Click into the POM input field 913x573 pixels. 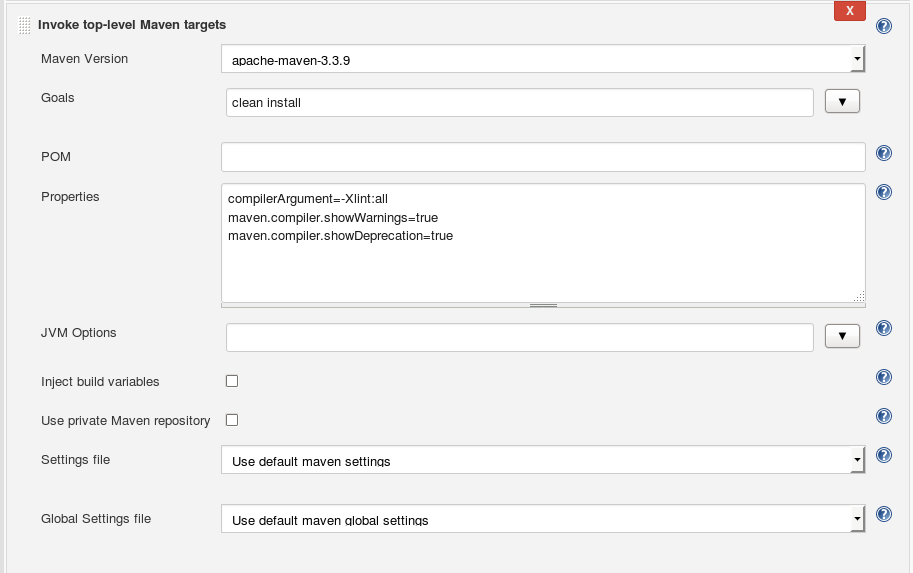[x=543, y=157]
